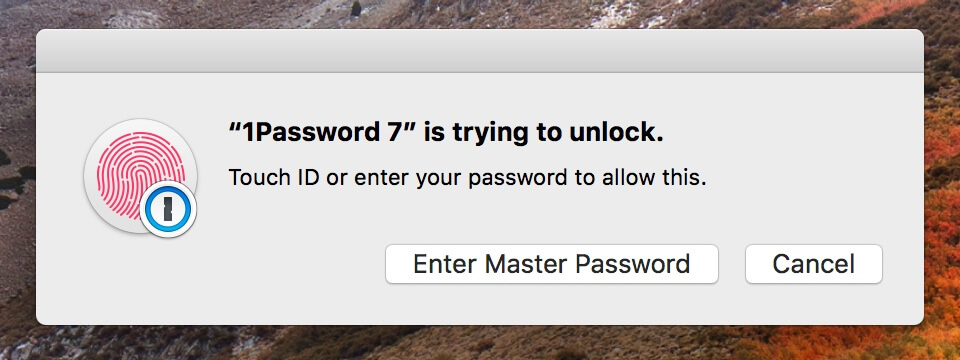
Task: Click empty dialog space left of Enter Master Password
Action: click(294, 264)
